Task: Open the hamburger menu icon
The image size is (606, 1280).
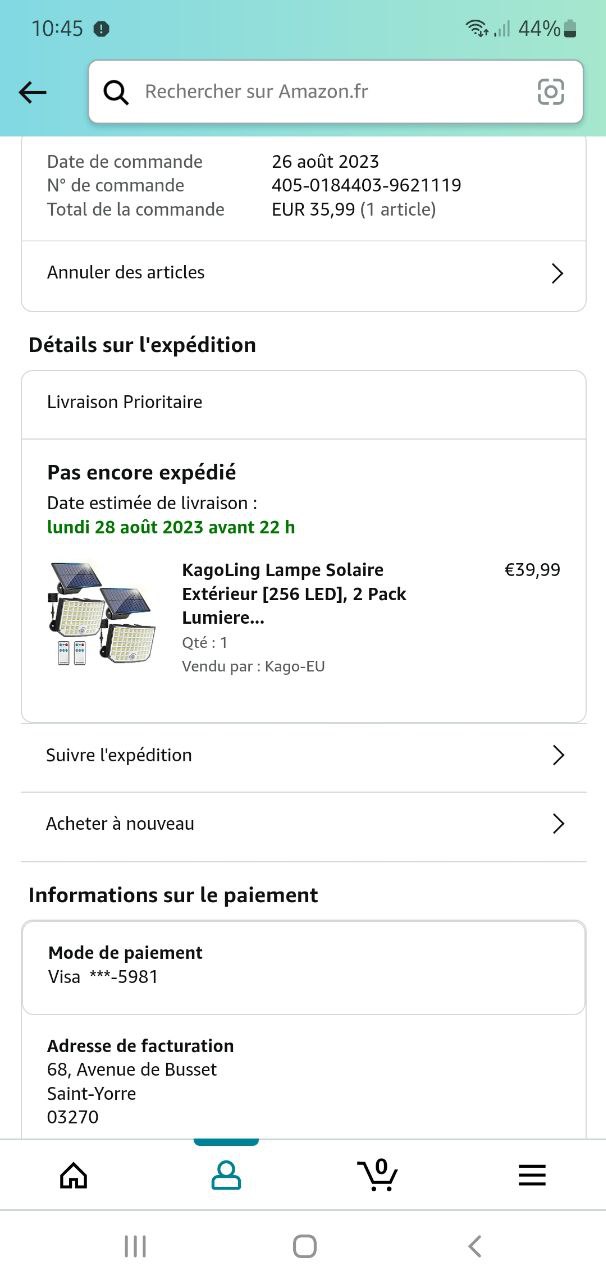Action: 532,1175
